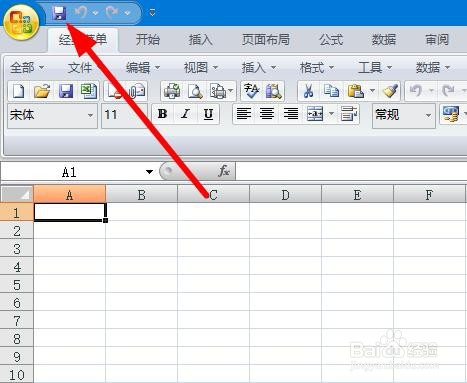Click Undo arrow in the classic toolbar row
467x383 pixels.
416,91
